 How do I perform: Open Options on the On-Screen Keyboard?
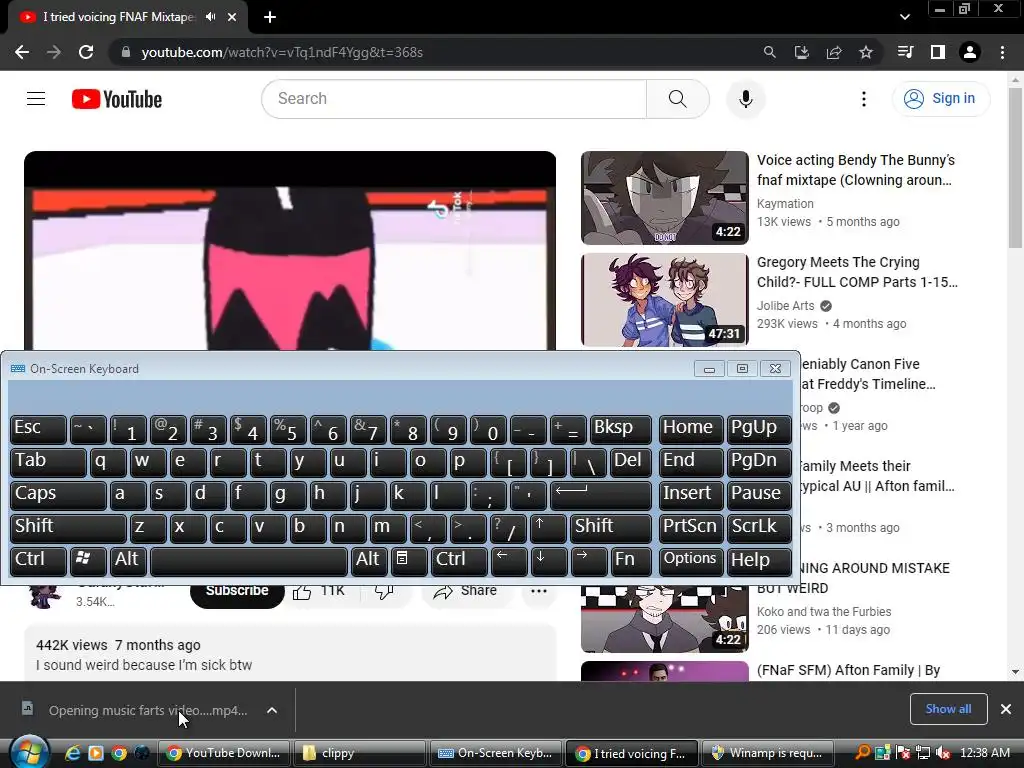pyautogui.click(x=690, y=561)
